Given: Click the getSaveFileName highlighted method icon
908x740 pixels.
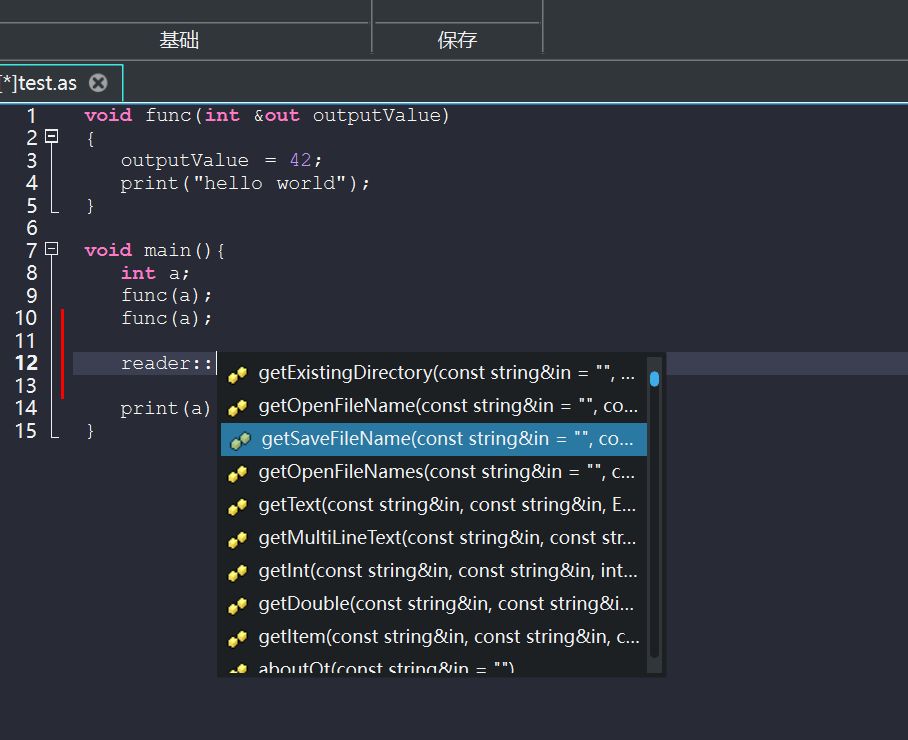Looking at the screenshot, I should click(x=240, y=440).
